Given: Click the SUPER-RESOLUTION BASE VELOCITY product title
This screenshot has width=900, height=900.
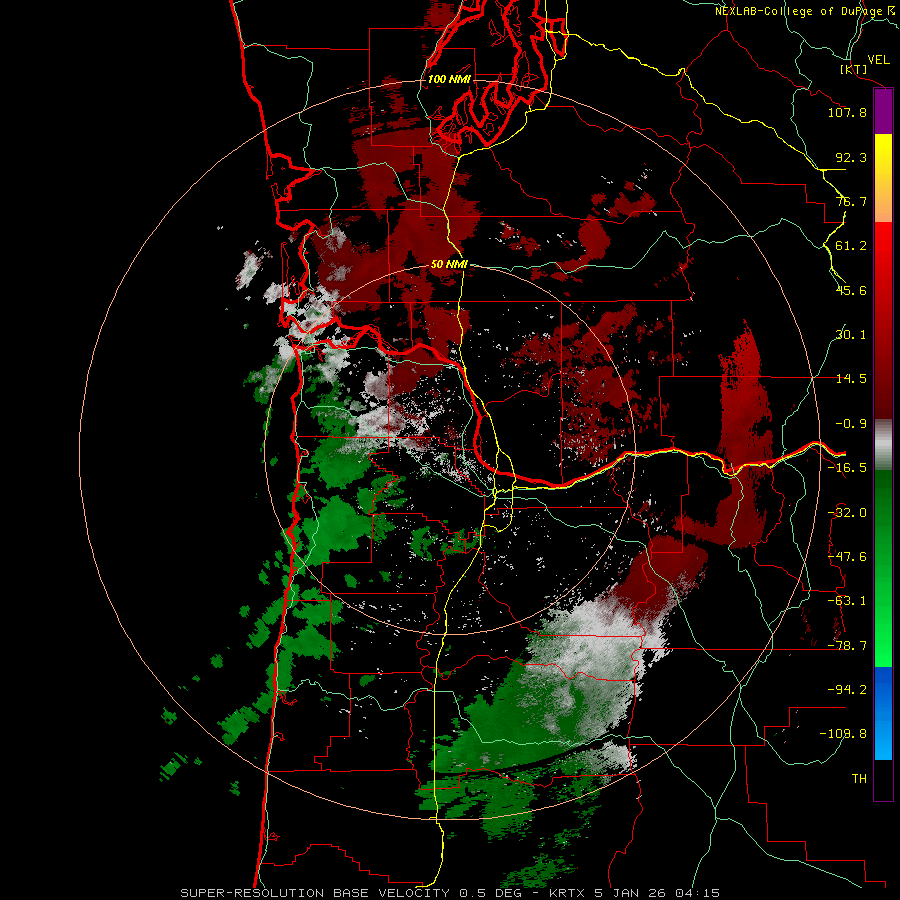Looking at the screenshot, I should (315, 893).
